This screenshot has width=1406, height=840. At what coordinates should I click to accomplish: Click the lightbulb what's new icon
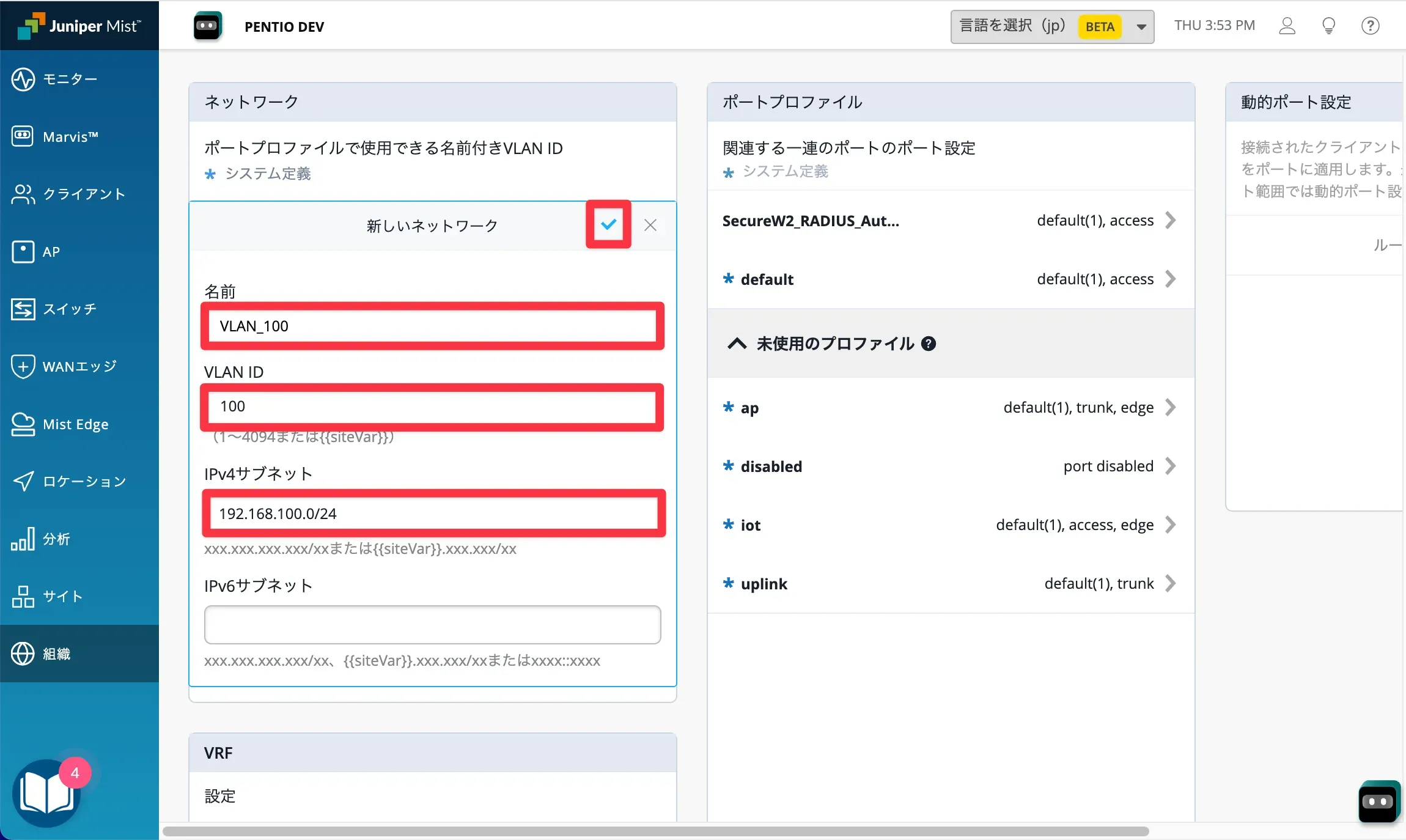1328,26
